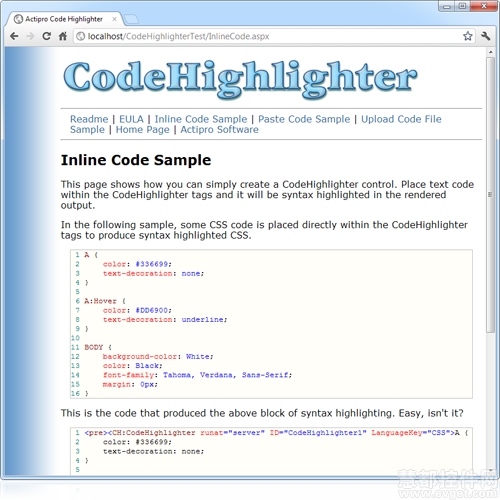Click the A:Hover selector on line 6
500x500 pixels.
100,301
